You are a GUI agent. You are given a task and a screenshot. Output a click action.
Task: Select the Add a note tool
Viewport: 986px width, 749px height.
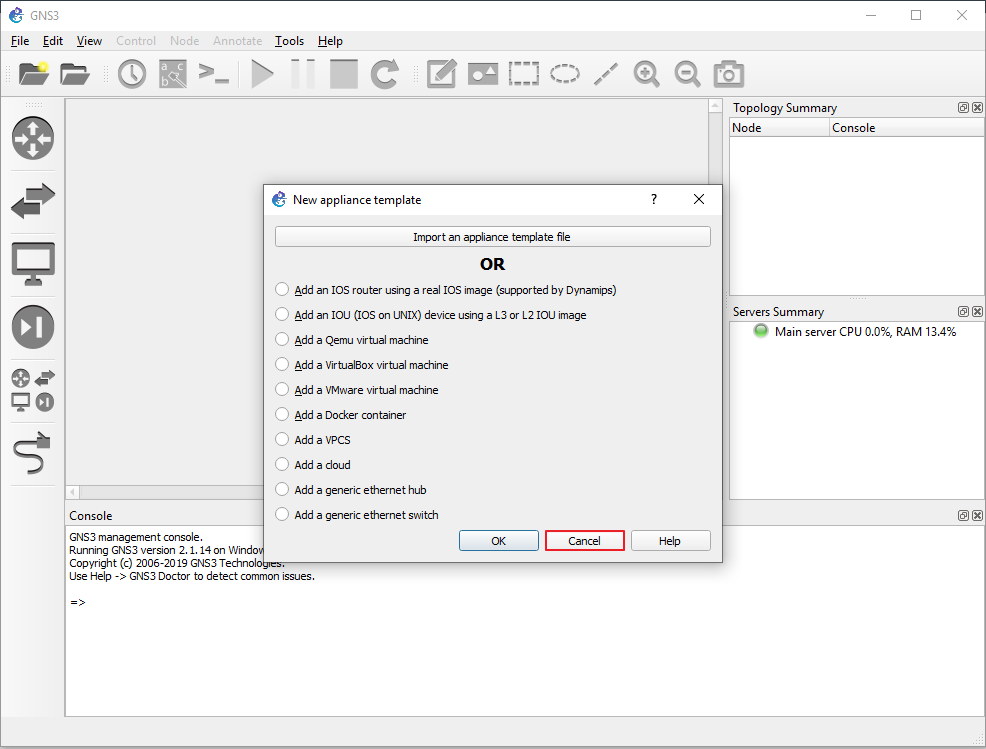(x=441, y=74)
